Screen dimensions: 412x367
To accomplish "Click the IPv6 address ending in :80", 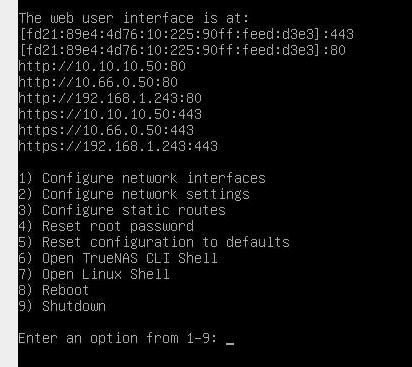I will click(182, 50).
